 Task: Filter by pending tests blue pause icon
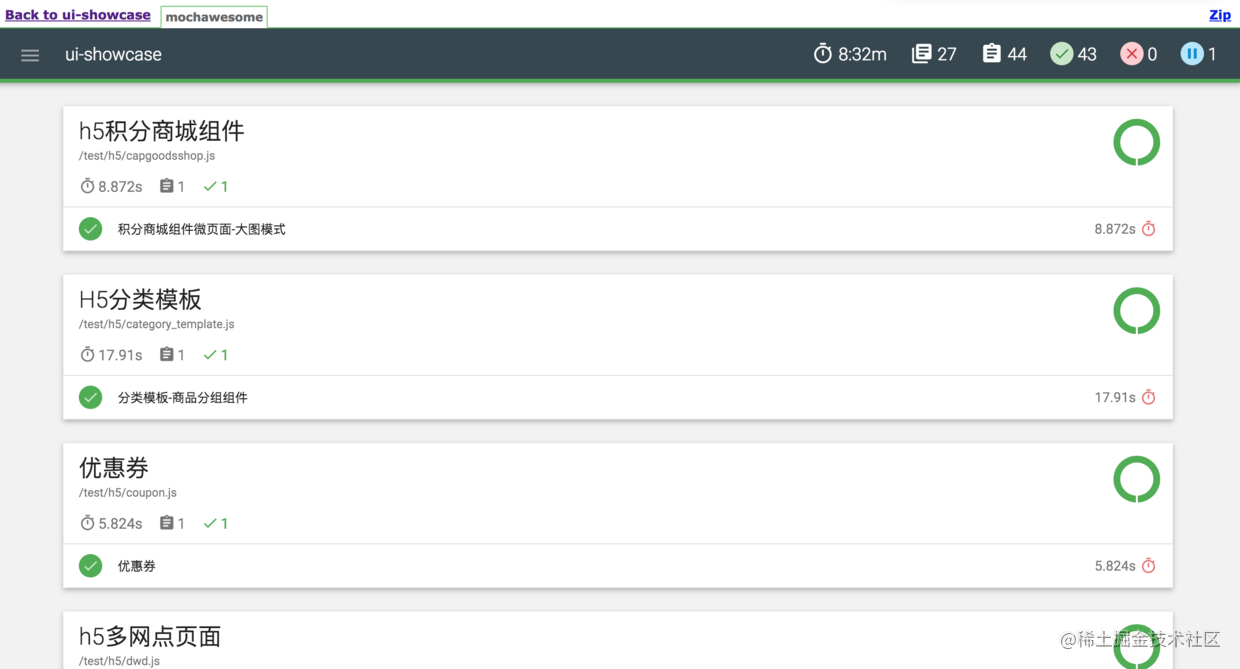(x=1192, y=54)
